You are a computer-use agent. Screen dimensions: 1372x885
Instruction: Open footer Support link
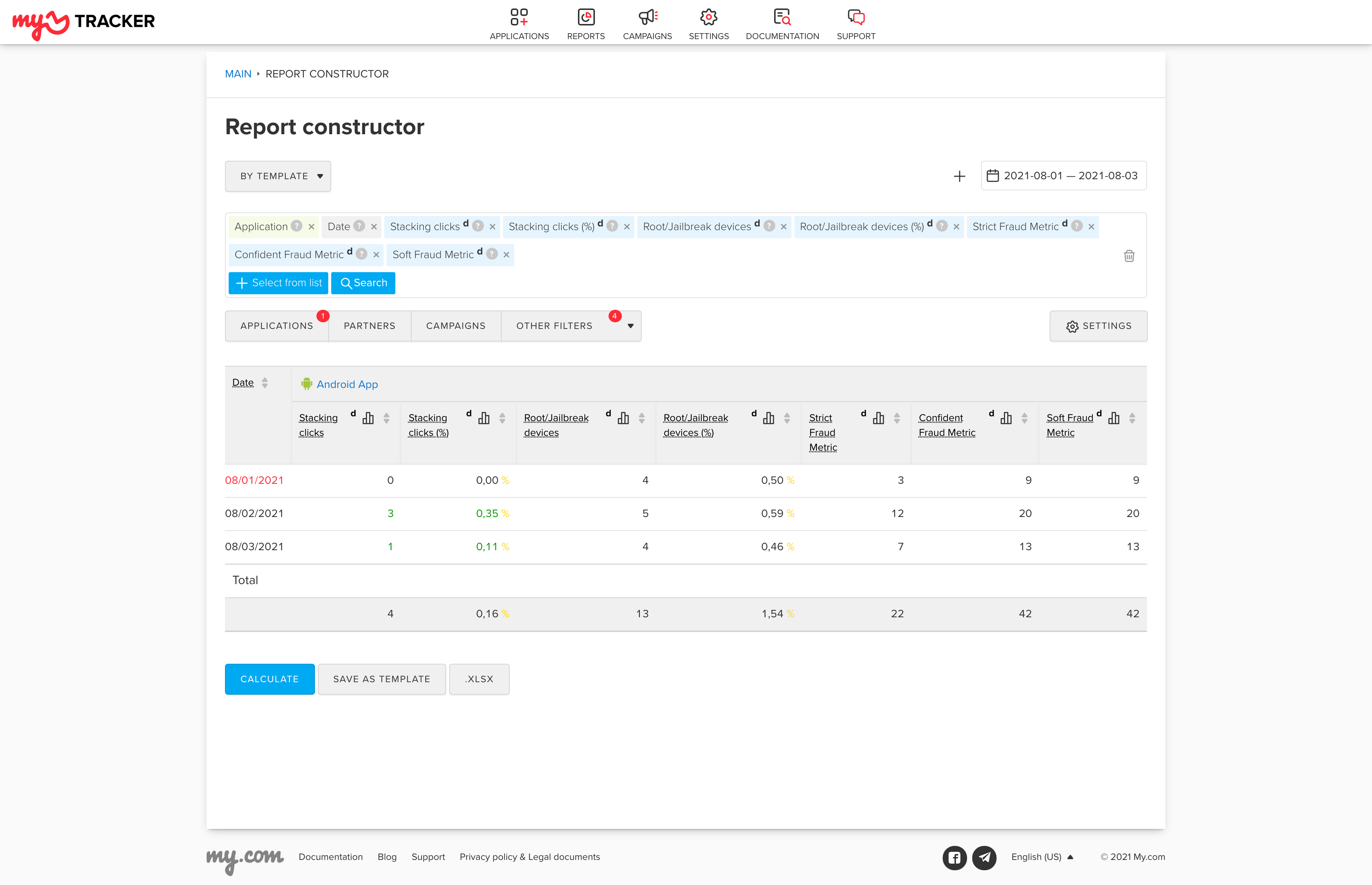click(x=427, y=857)
